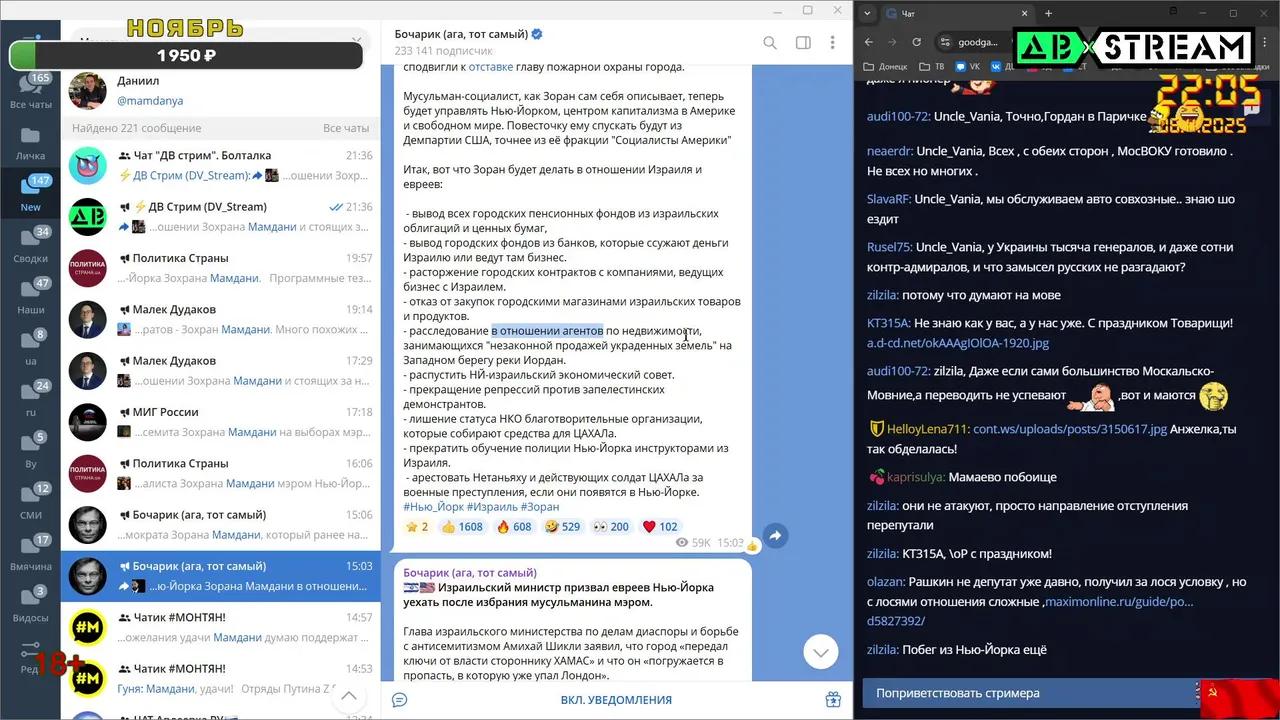Open the By folder
The height and width of the screenshot is (720, 1280).
[30, 451]
